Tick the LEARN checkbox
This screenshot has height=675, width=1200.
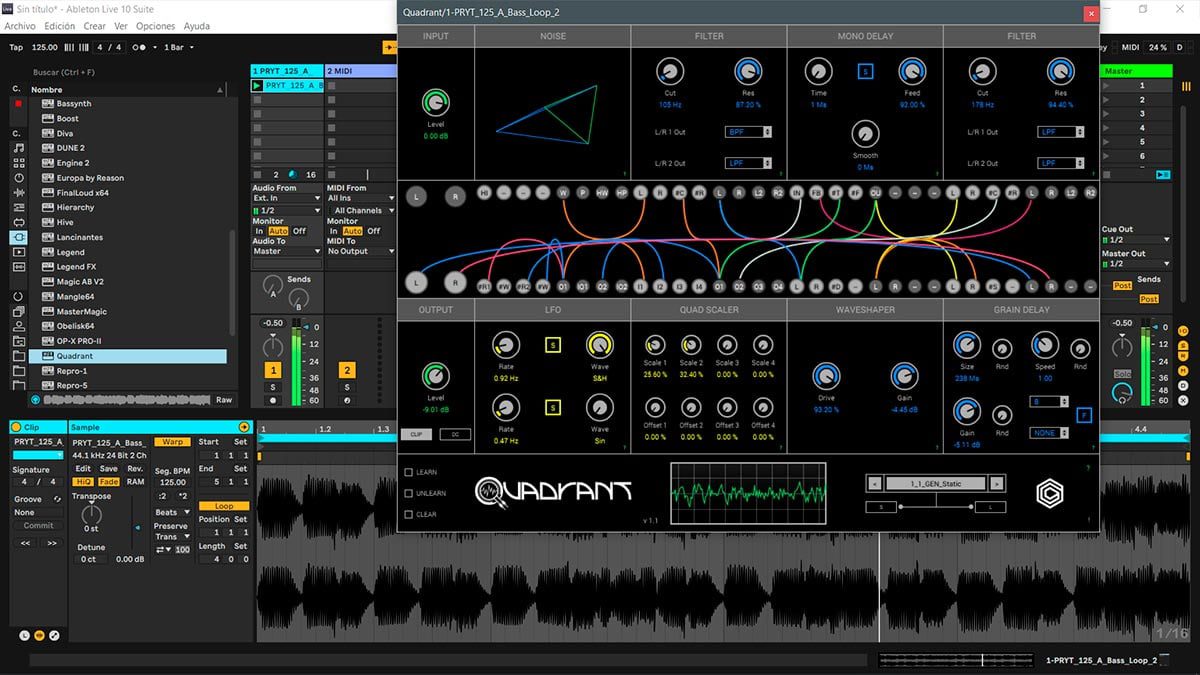click(408, 472)
